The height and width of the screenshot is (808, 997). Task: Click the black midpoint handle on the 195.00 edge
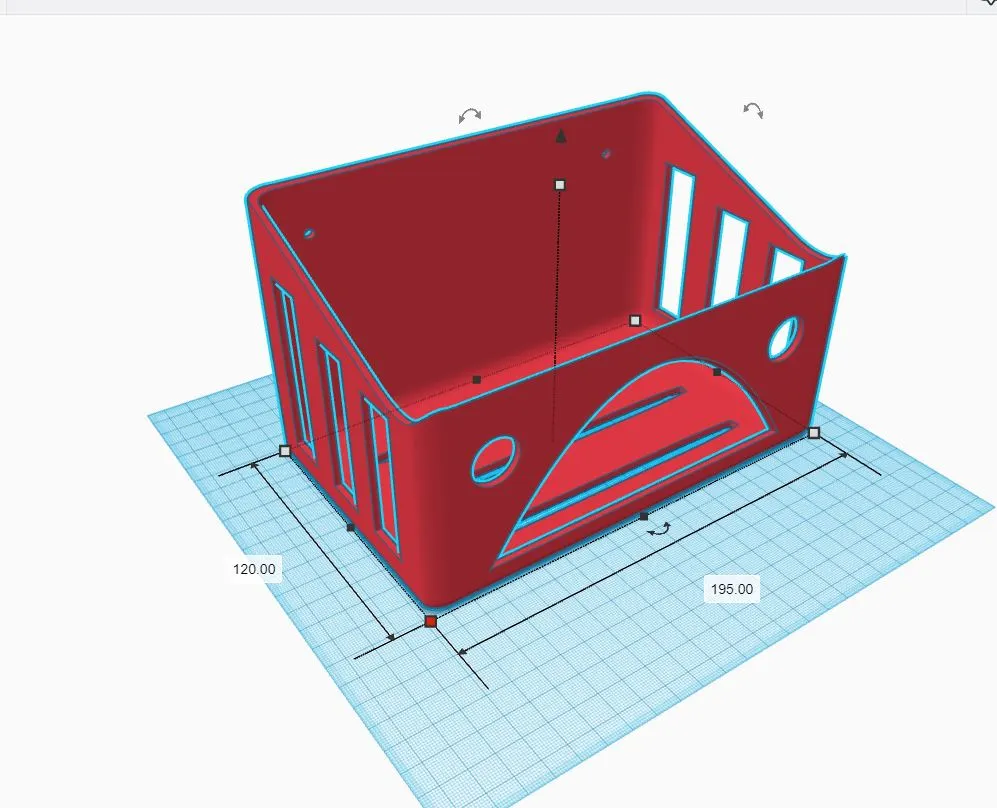pos(643,516)
